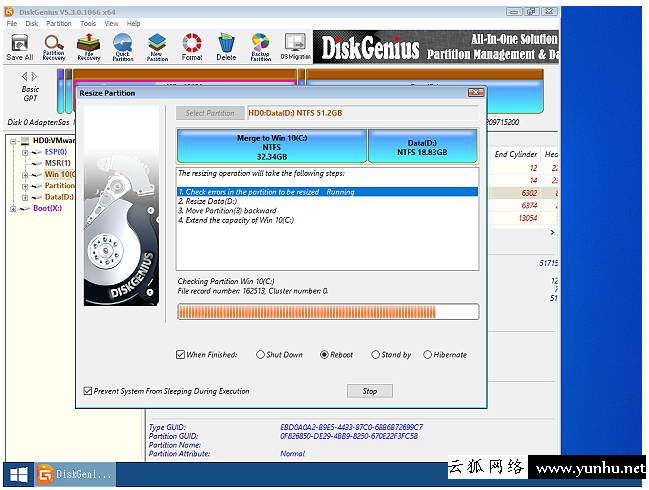Select Boot(X:) in the disk tree

coord(47,208)
